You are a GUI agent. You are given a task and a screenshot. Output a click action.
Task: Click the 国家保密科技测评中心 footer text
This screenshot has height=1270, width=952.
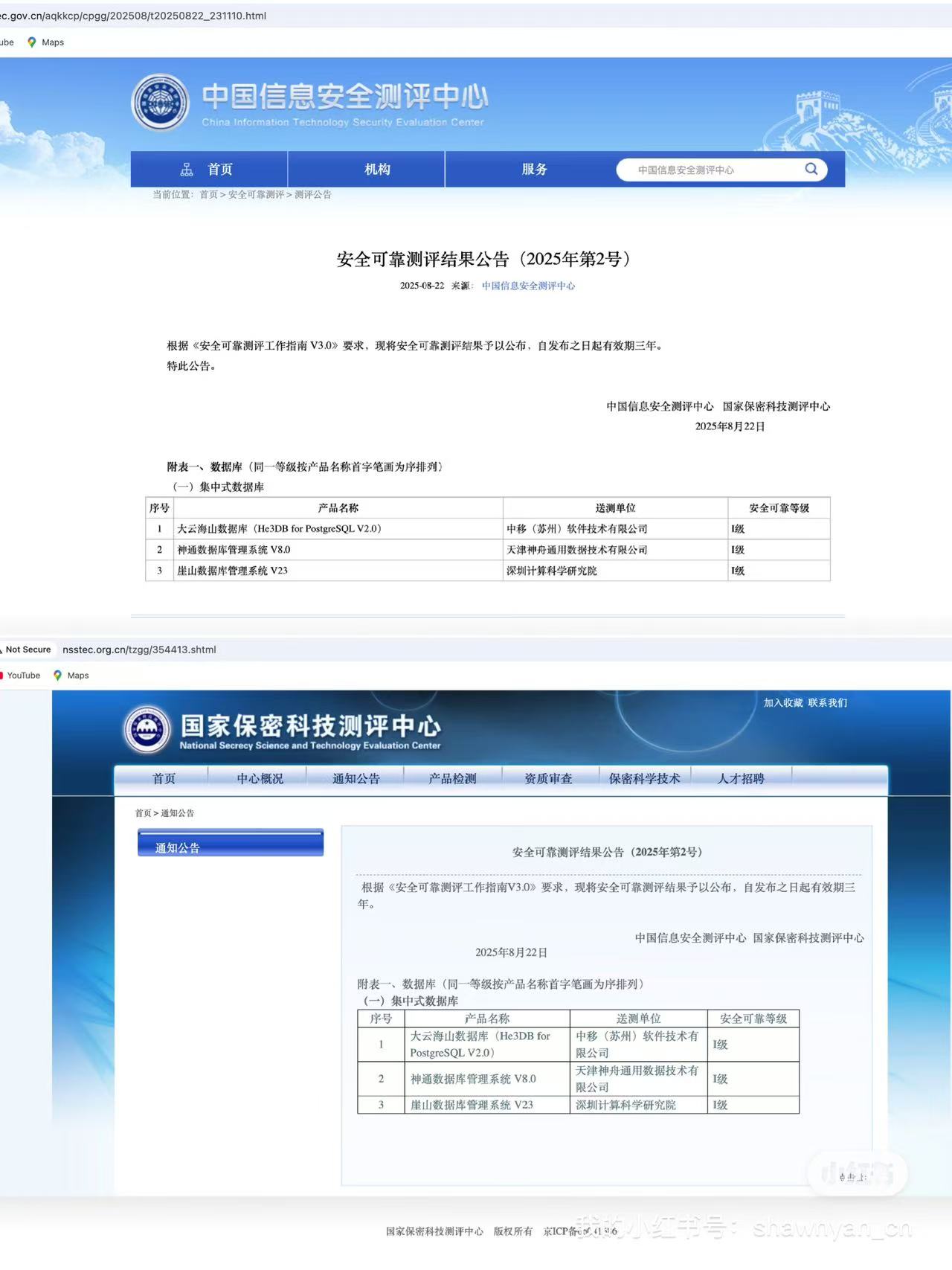click(434, 1231)
